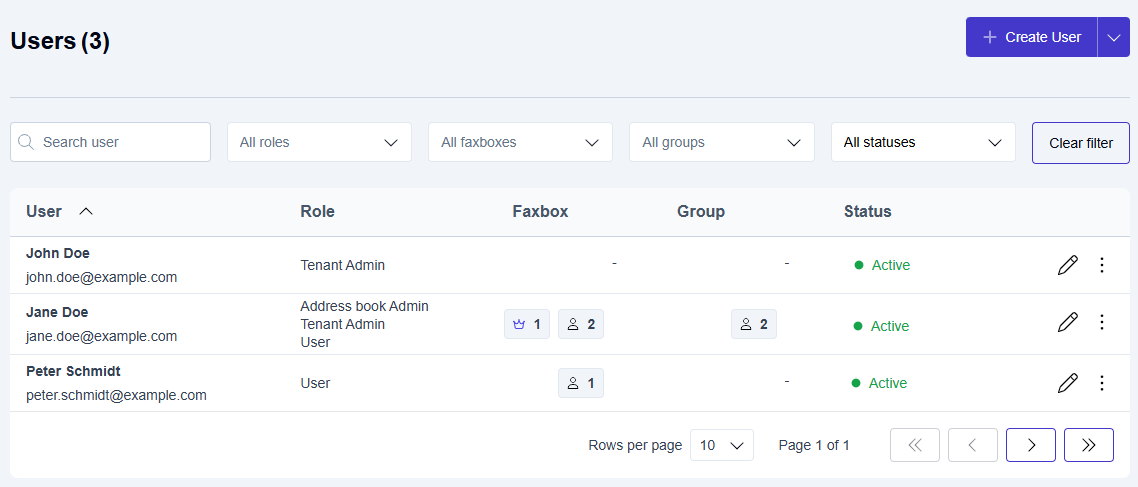Change the Rows per page dropdown
Image resolution: width=1138 pixels, height=487 pixels.
[x=721, y=445]
